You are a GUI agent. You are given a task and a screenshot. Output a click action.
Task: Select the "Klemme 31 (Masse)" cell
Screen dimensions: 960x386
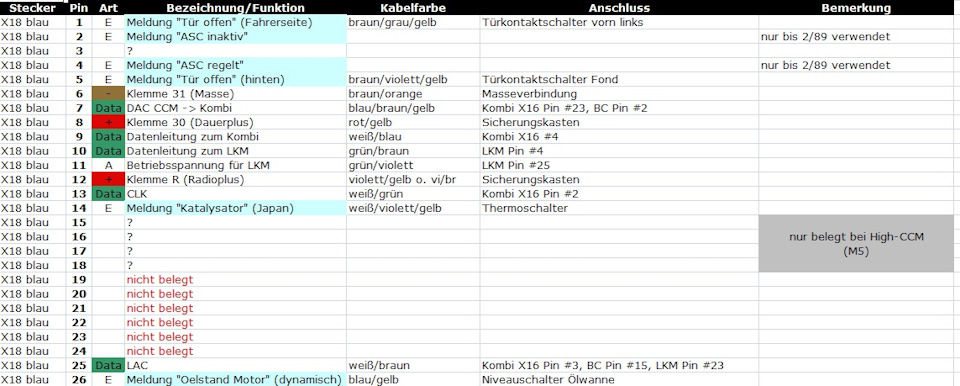click(236, 94)
